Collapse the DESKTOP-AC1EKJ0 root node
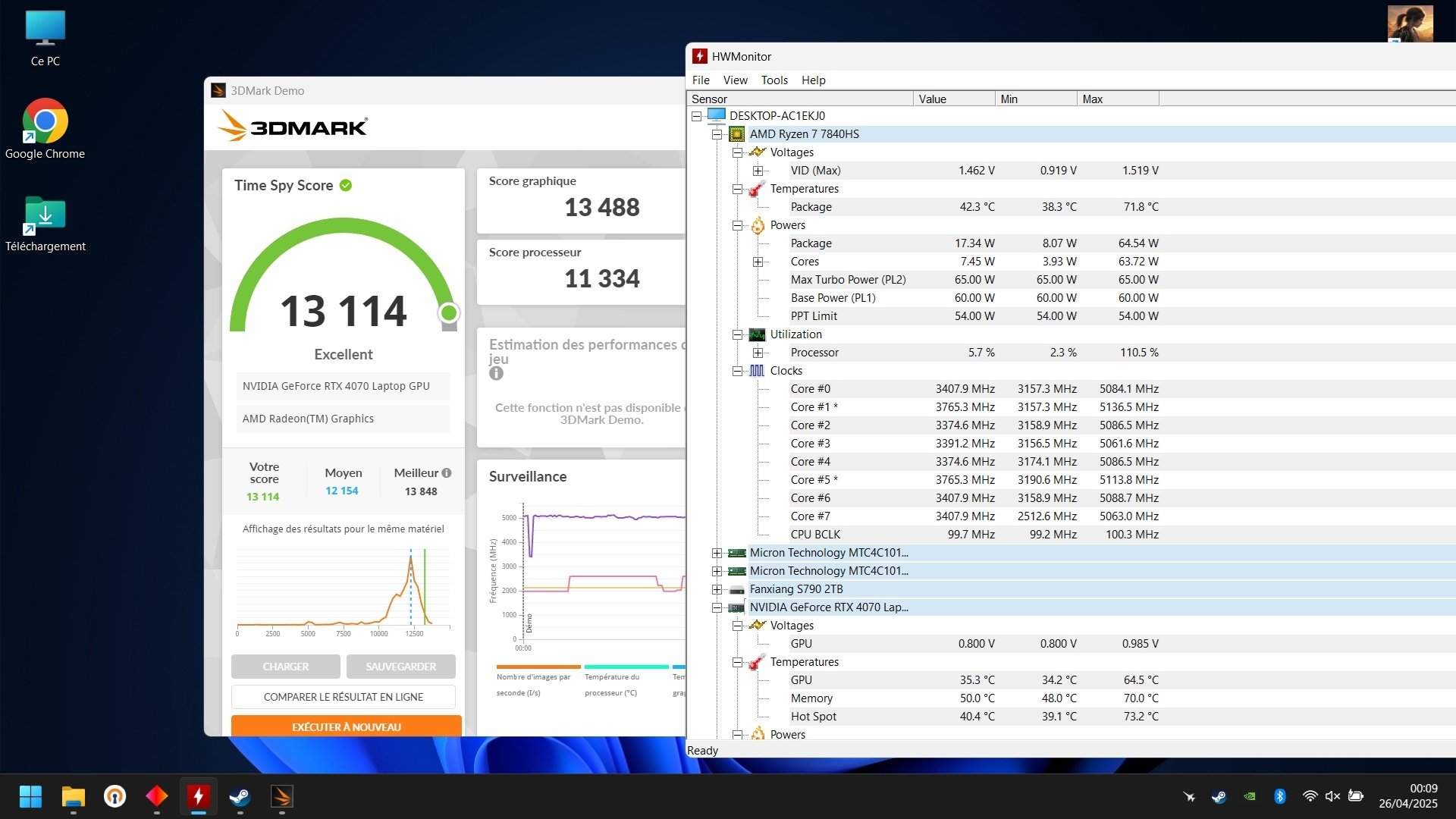 coord(696,116)
